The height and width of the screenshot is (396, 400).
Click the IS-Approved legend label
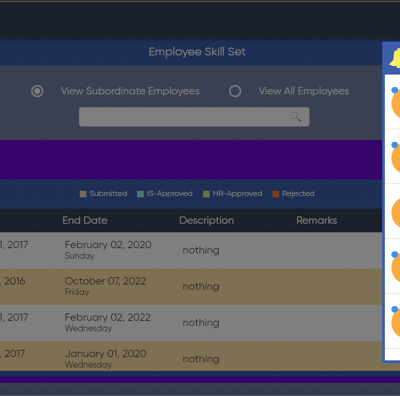pyautogui.click(x=170, y=194)
